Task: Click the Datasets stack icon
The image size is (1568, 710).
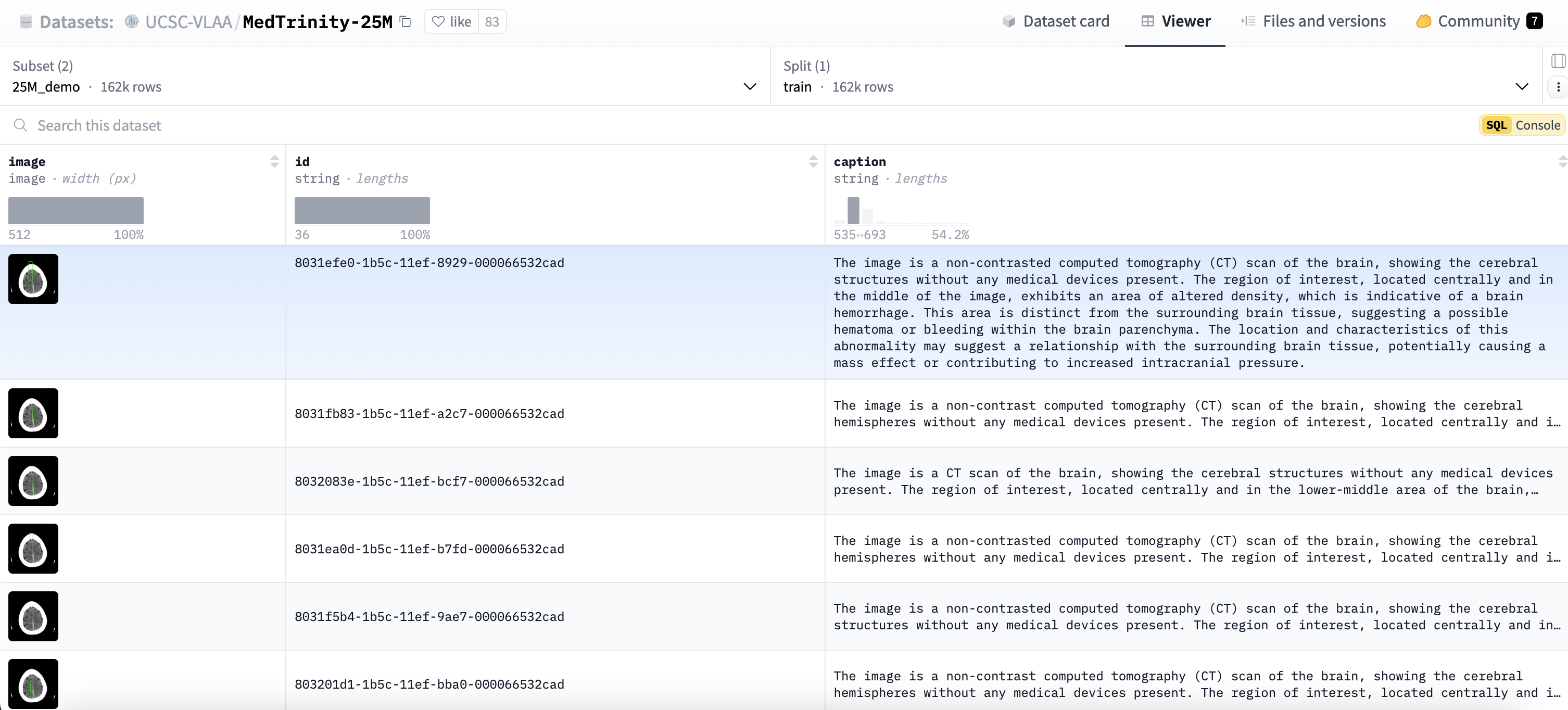Action: [x=26, y=22]
